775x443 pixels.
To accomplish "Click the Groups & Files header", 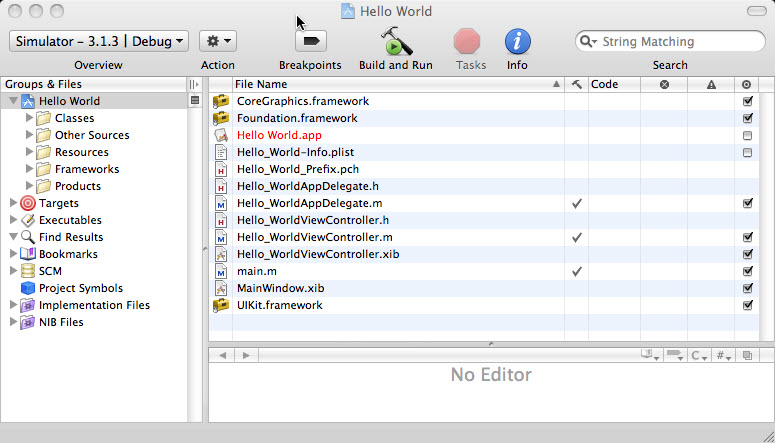I will pyautogui.click(x=94, y=85).
